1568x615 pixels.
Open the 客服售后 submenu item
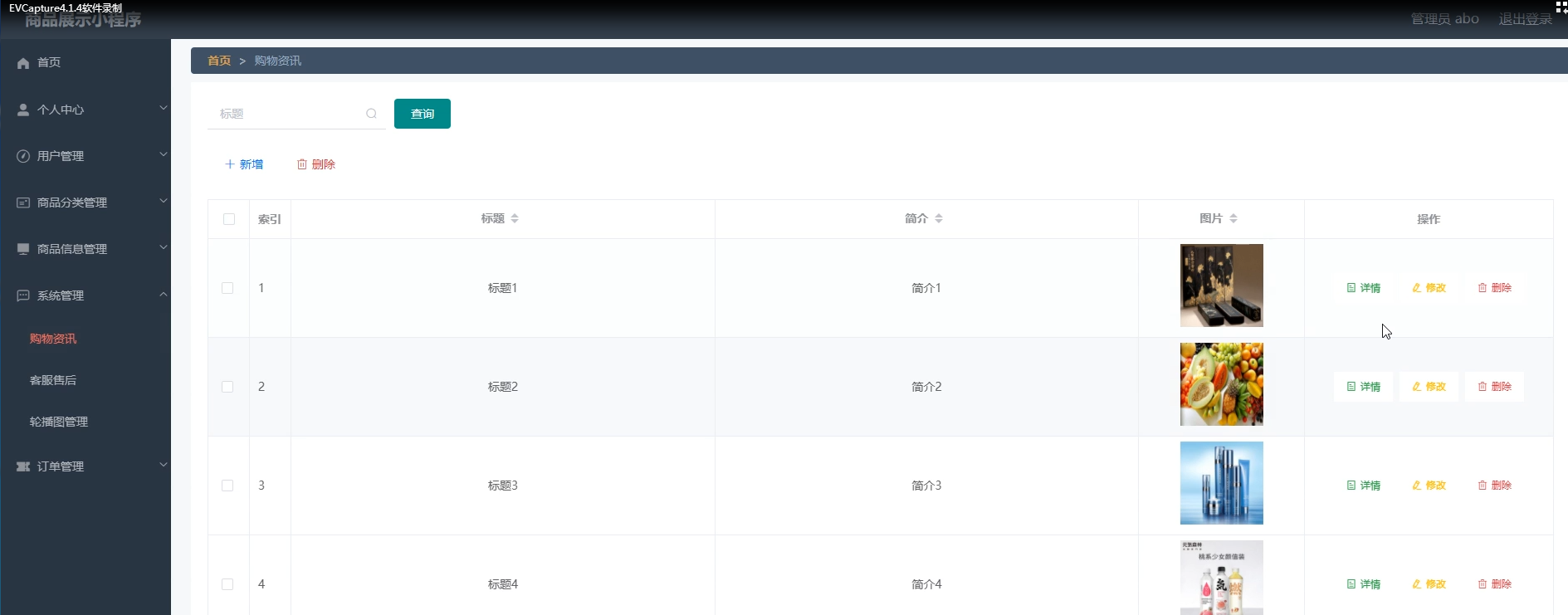point(53,380)
